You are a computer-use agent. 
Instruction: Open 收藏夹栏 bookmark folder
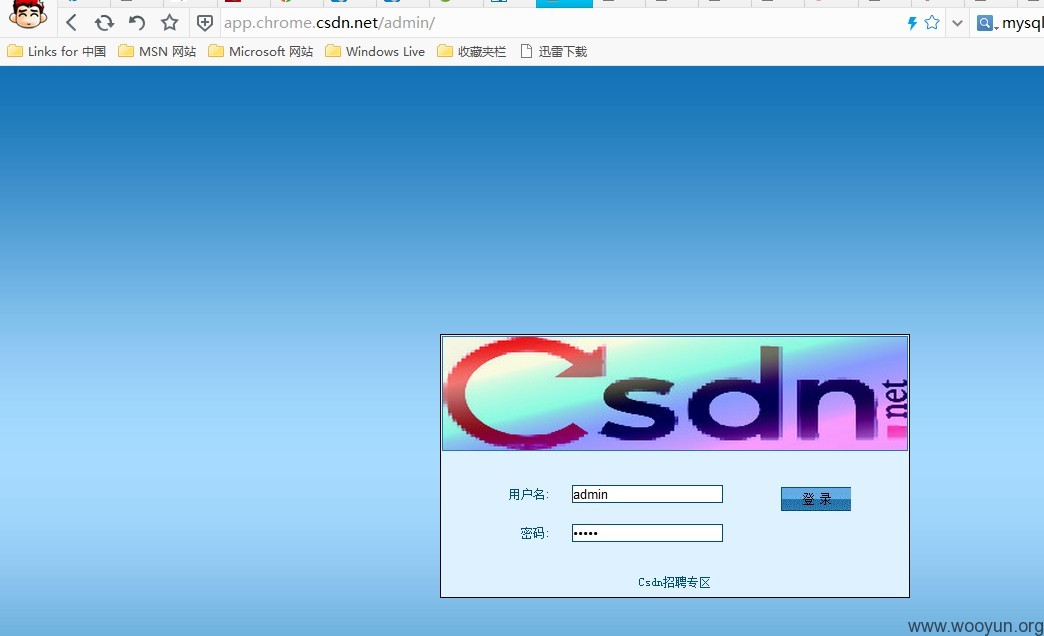[x=471, y=51]
